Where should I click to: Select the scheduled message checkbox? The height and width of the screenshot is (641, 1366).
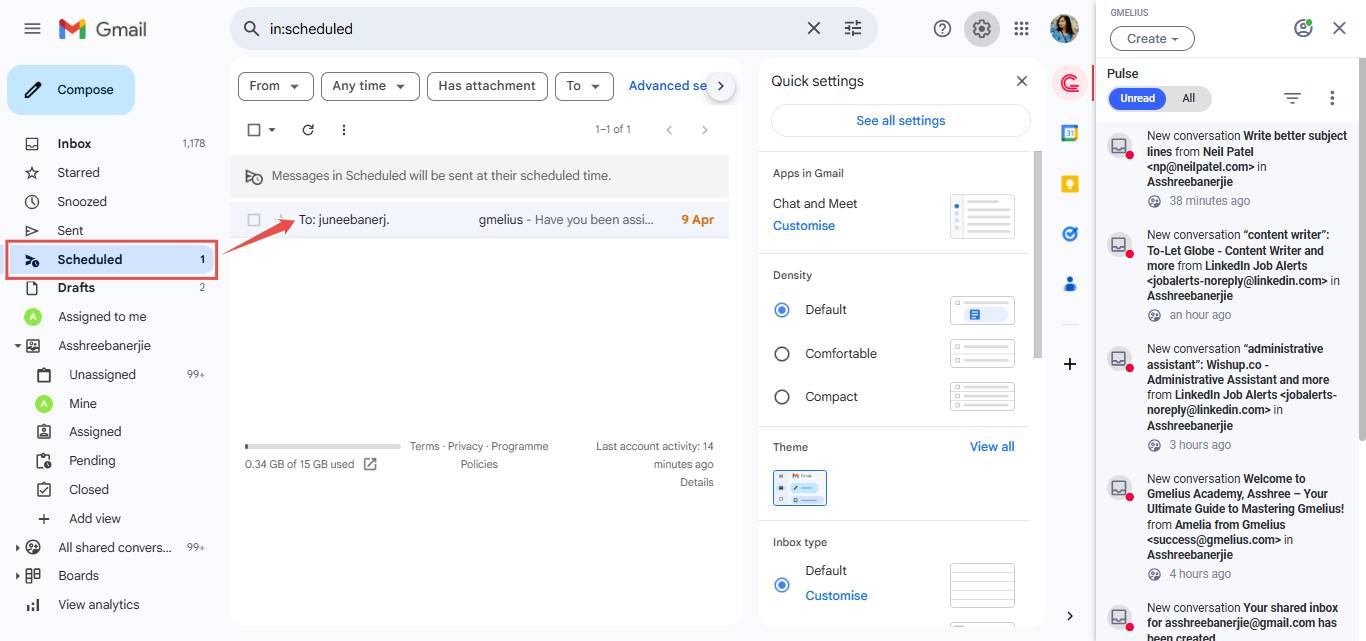coord(253,220)
